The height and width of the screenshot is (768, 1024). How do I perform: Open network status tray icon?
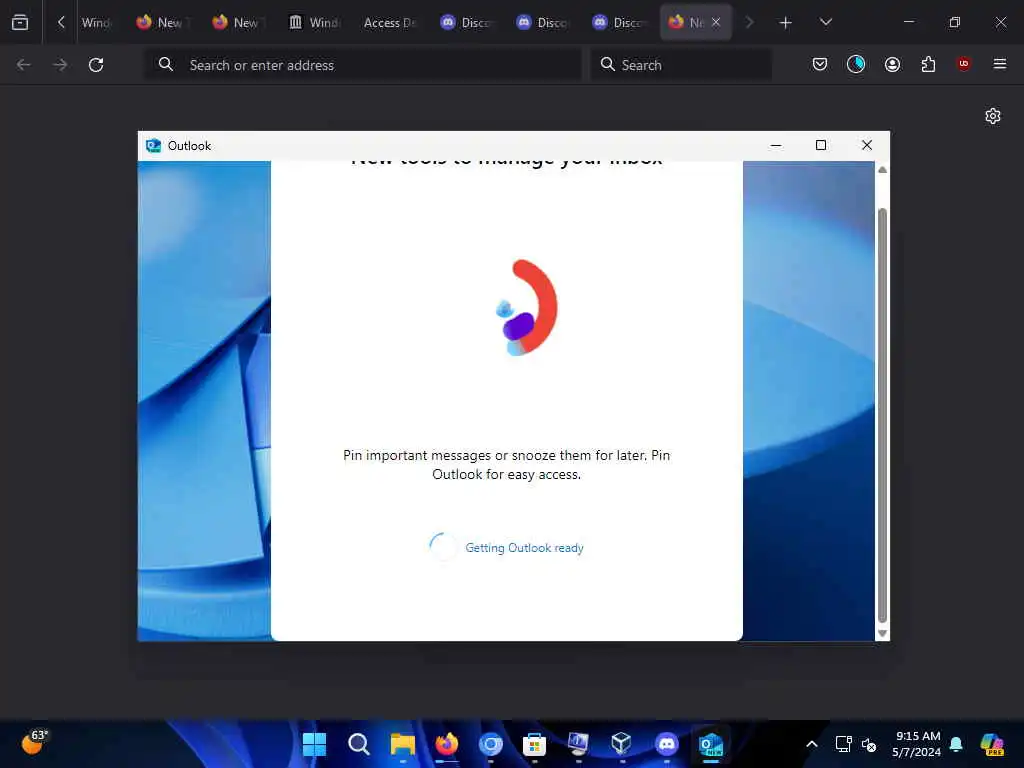coord(843,744)
